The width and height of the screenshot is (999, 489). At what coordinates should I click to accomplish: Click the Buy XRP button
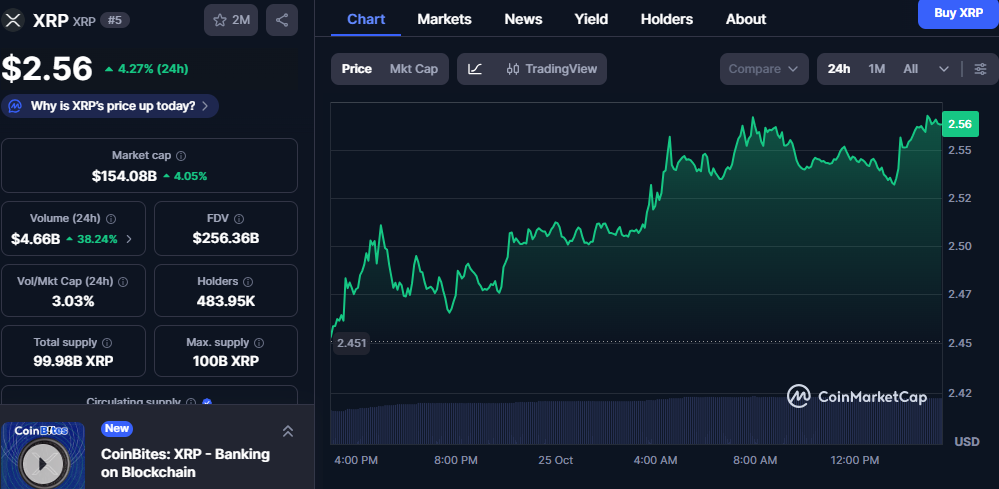point(957,13)
